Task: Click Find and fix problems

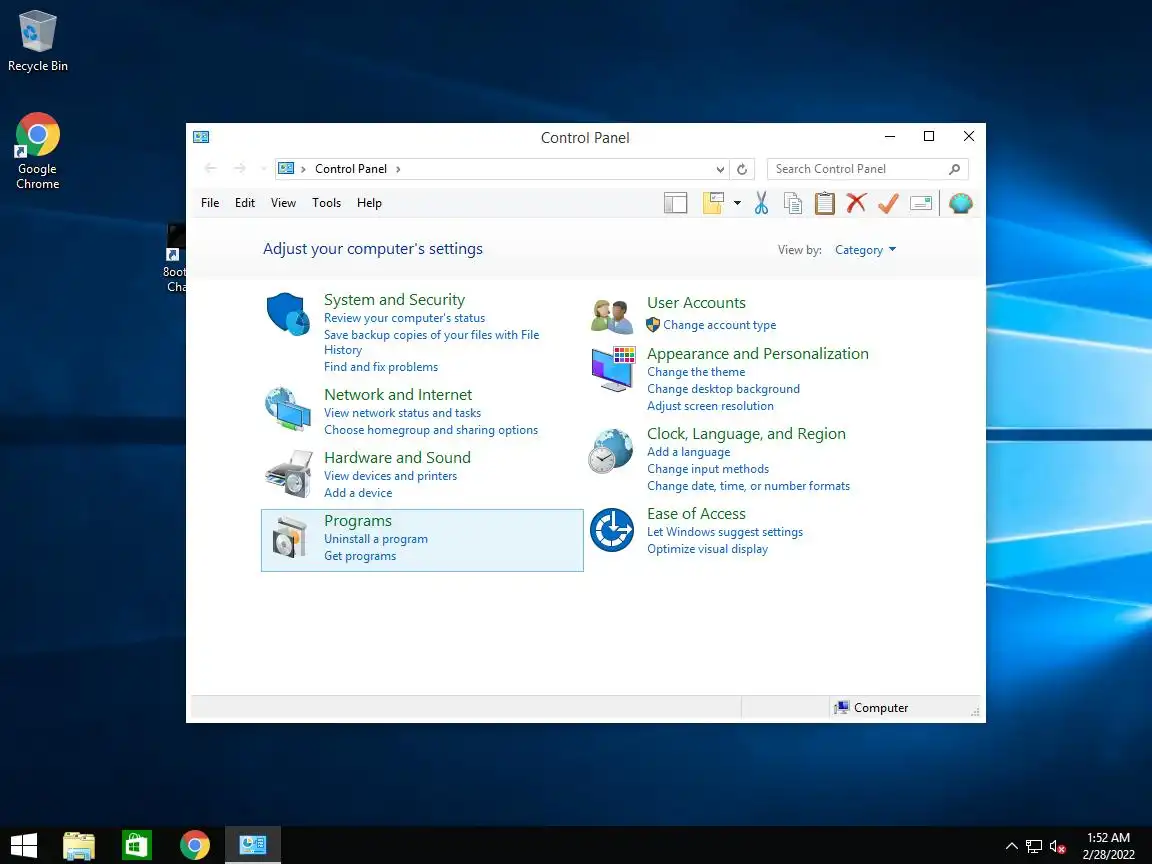Action: click(x=381, y=367)
